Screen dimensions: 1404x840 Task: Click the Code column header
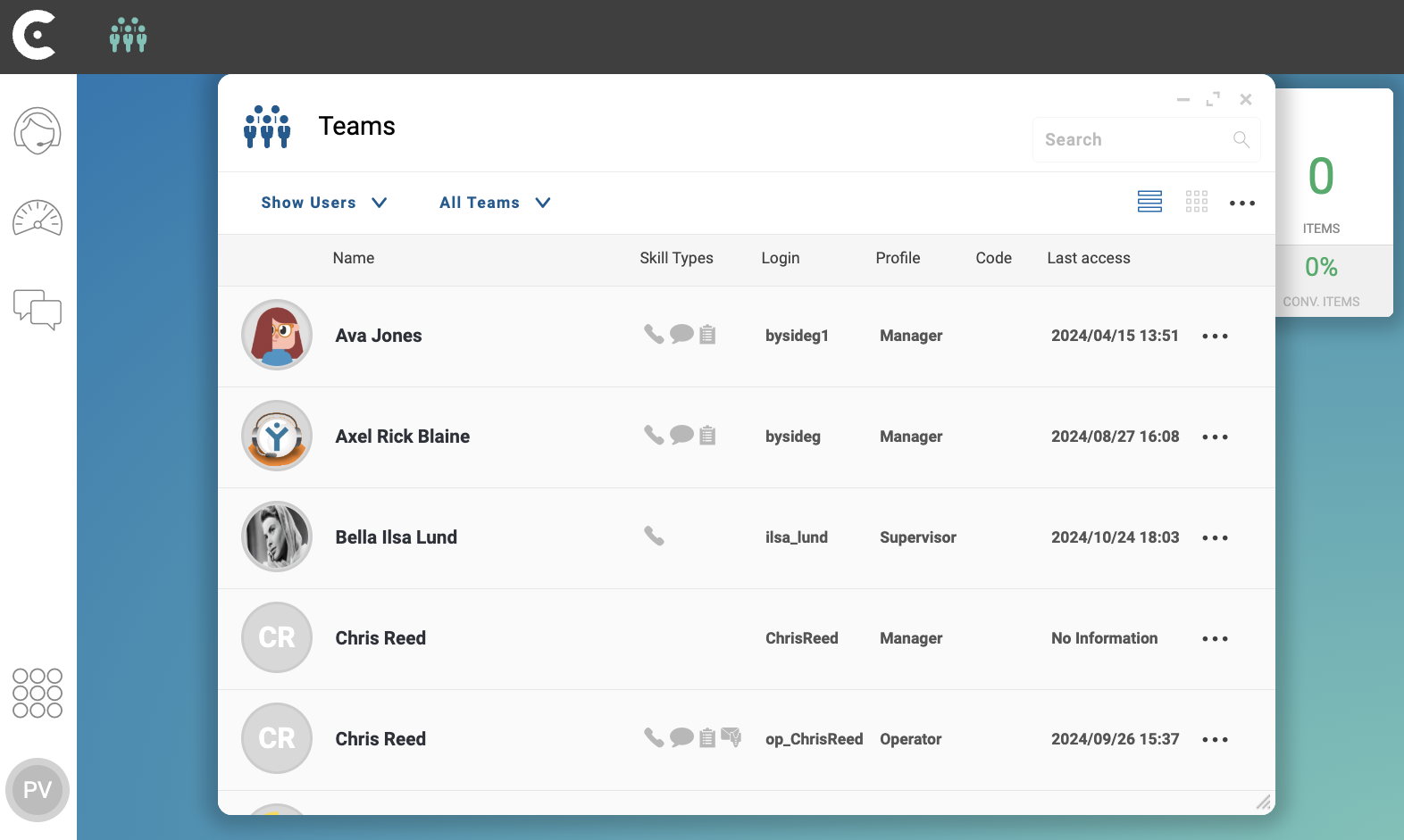click(993, 258)
